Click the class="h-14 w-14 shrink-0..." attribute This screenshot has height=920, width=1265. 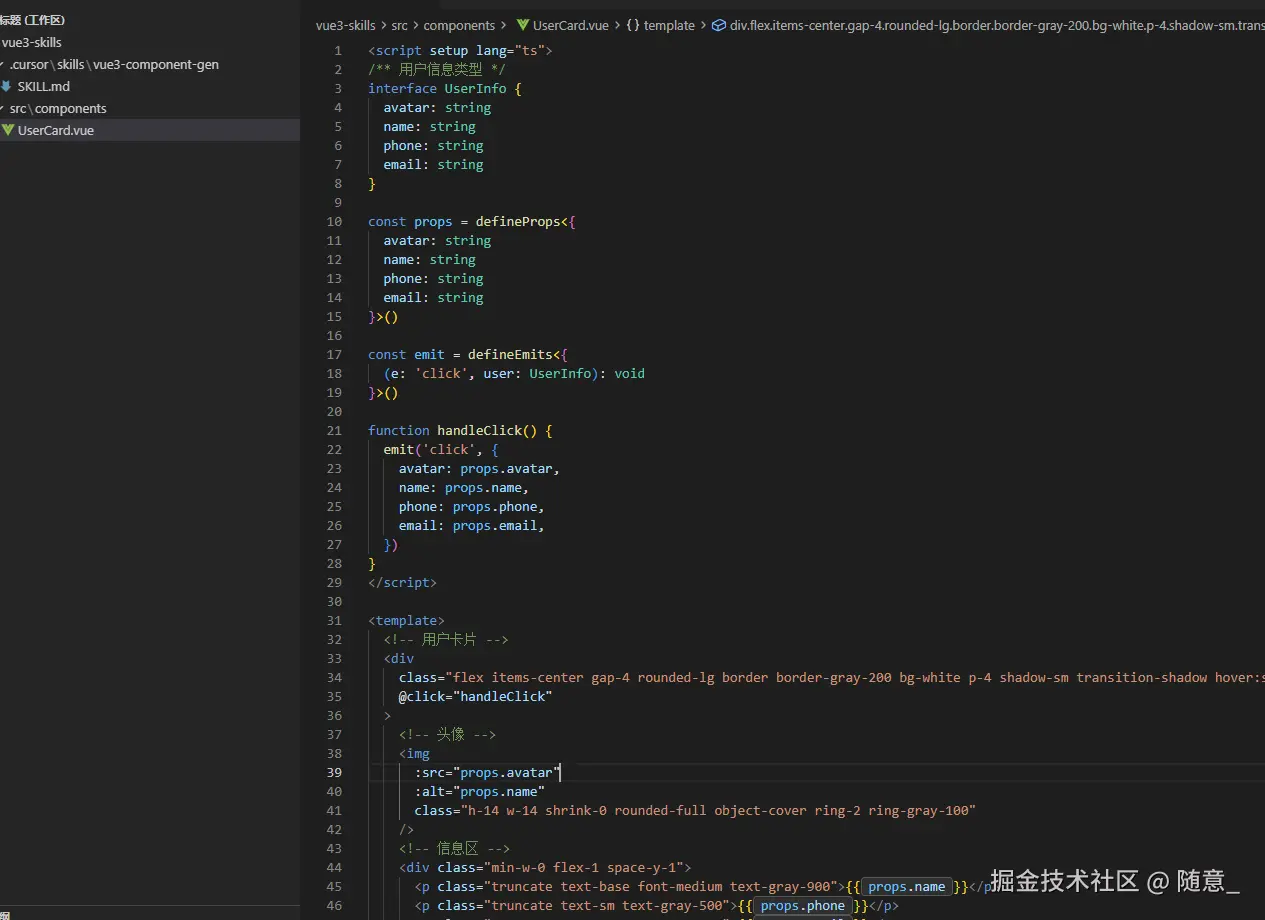(695, 810)
